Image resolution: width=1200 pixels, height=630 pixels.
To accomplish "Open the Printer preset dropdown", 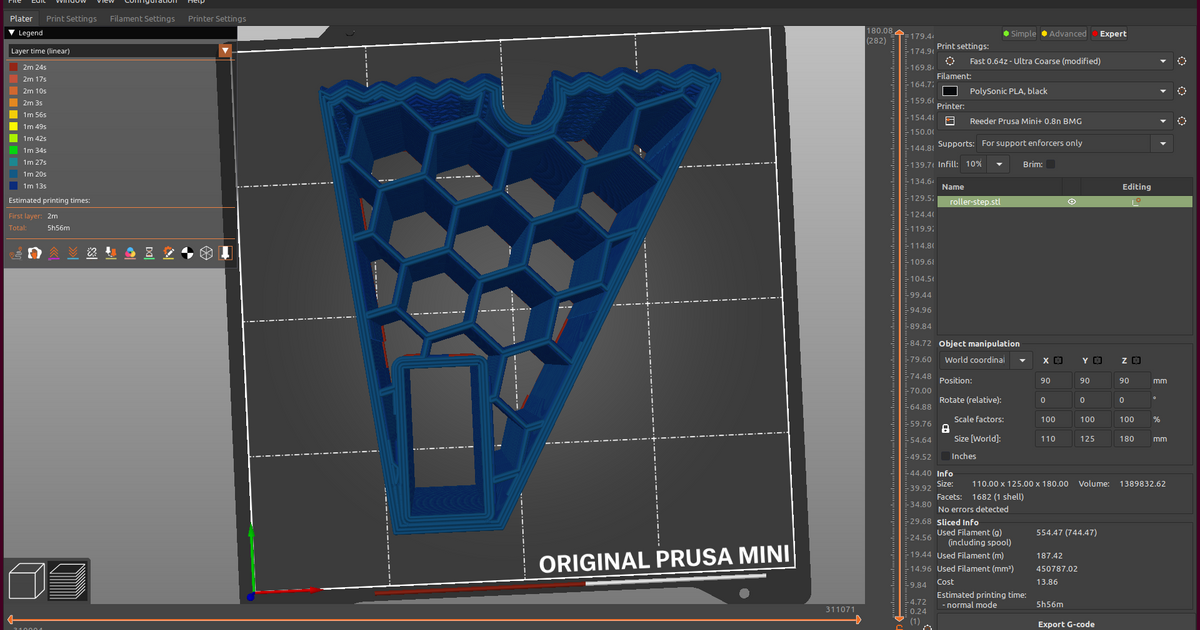I will click(1163, 121).
